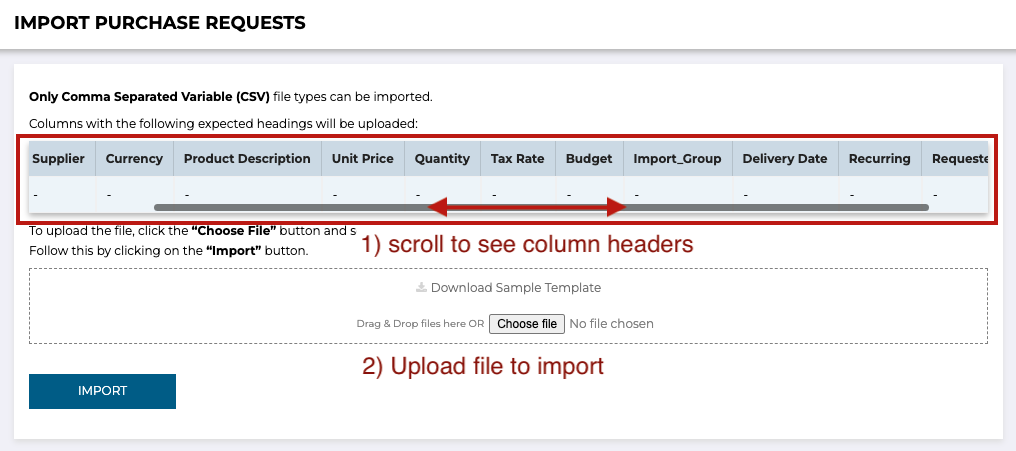This screenshot has height=451, width=1016.
Task: Click the Import_Group column header
Action: point(678,159)
